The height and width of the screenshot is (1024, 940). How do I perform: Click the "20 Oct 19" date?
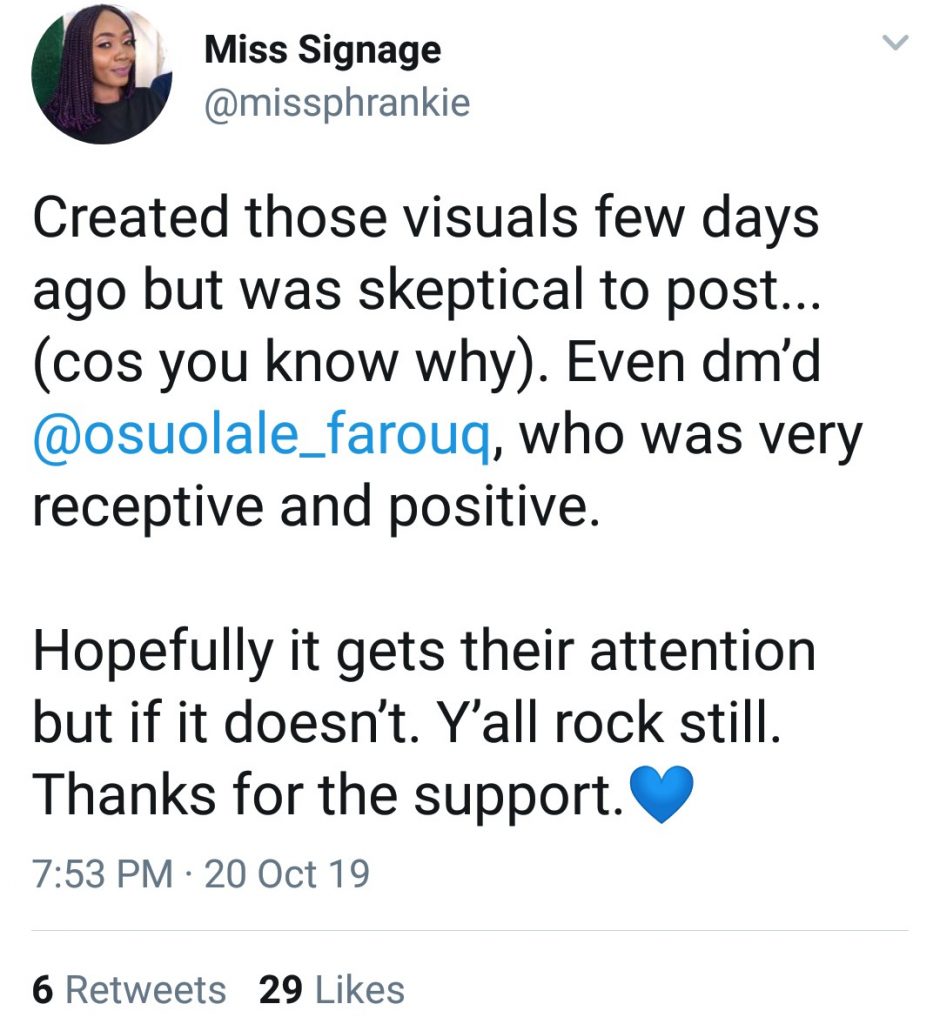286,874
